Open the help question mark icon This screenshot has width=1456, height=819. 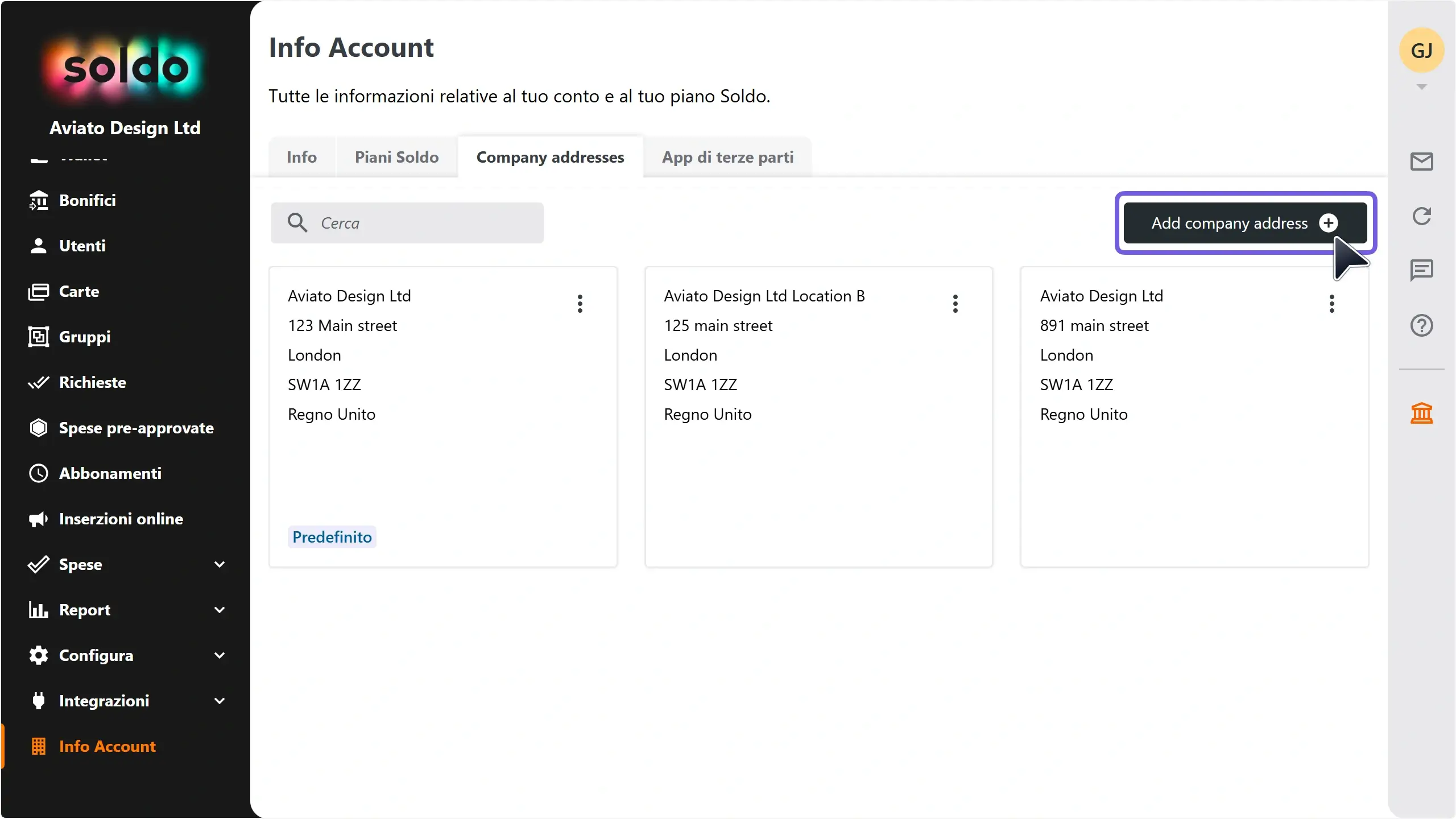[1421, 325]
